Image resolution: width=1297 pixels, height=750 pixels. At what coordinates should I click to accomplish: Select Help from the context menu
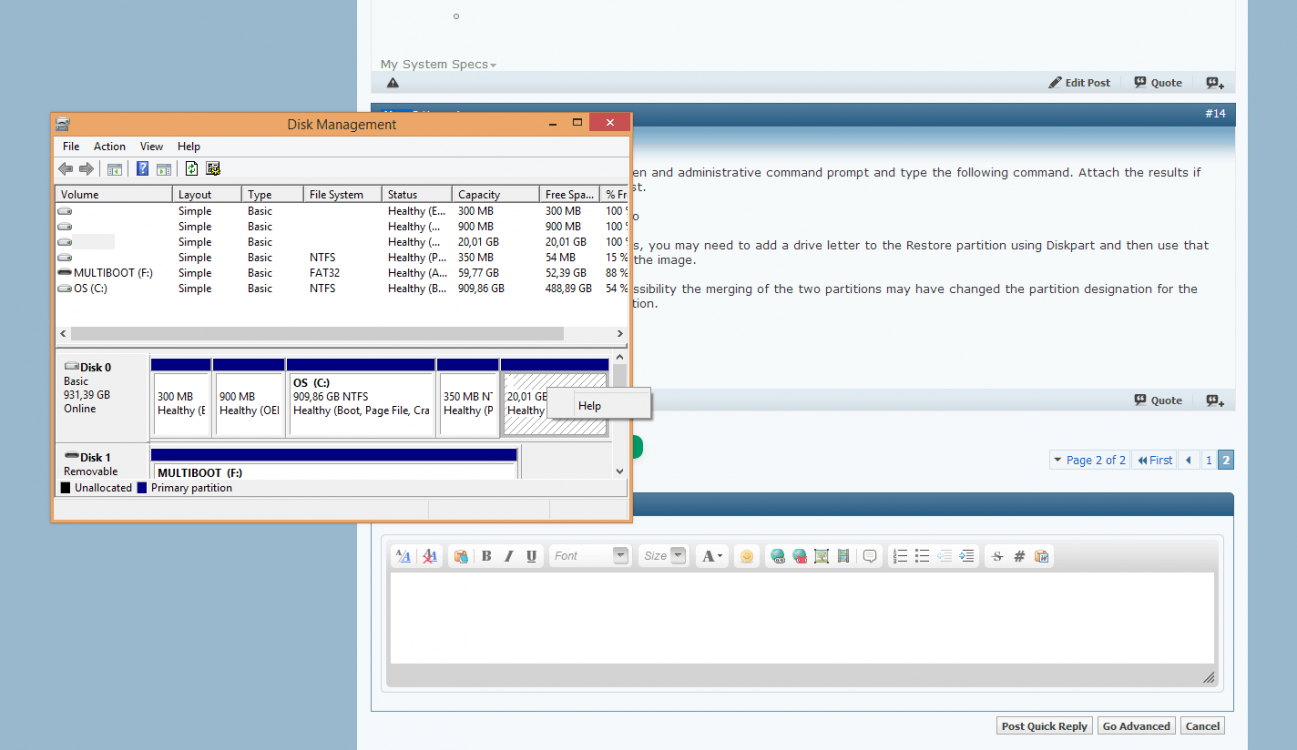tap(590, 405)
